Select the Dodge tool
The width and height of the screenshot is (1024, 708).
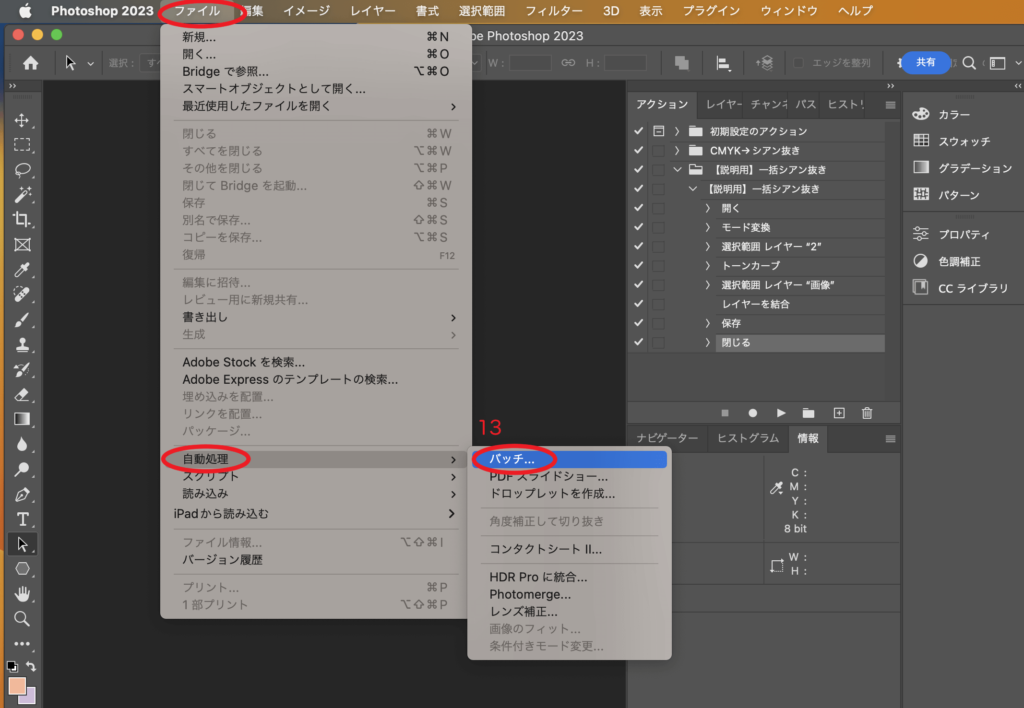[x=22, y=469]
